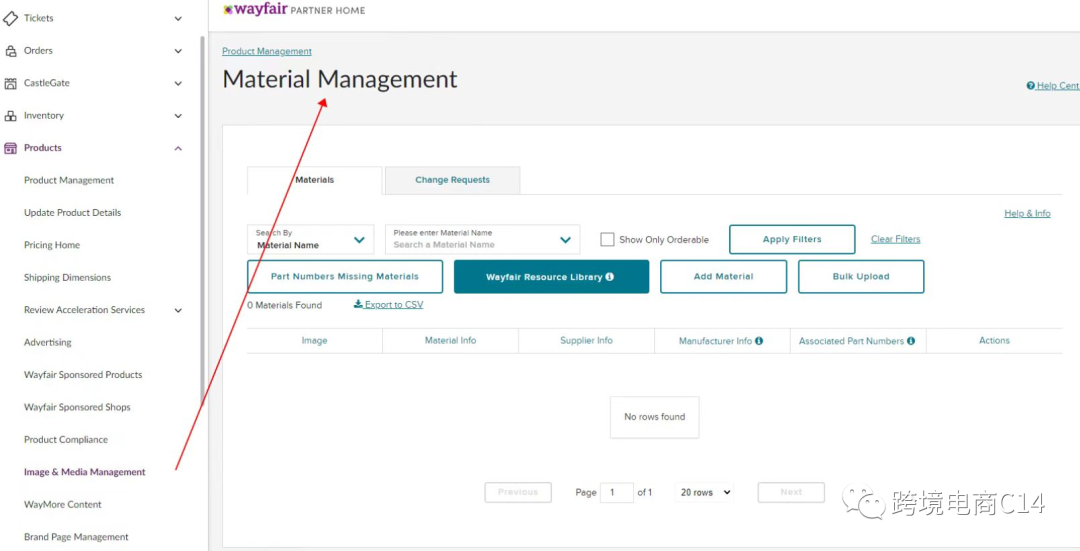The height and width of the screenshot is (551, 1080).
Task: Click the Orders bag icon in sidebar
Action: coord(10,51)
